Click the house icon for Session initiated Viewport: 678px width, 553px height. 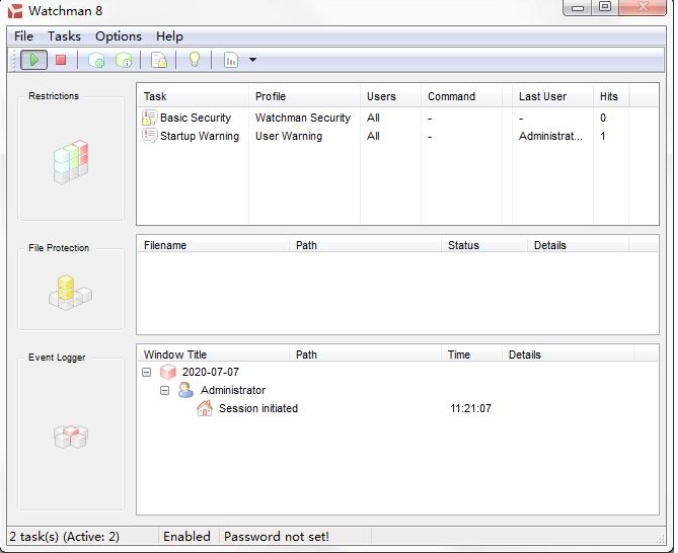tap(205, 408)
